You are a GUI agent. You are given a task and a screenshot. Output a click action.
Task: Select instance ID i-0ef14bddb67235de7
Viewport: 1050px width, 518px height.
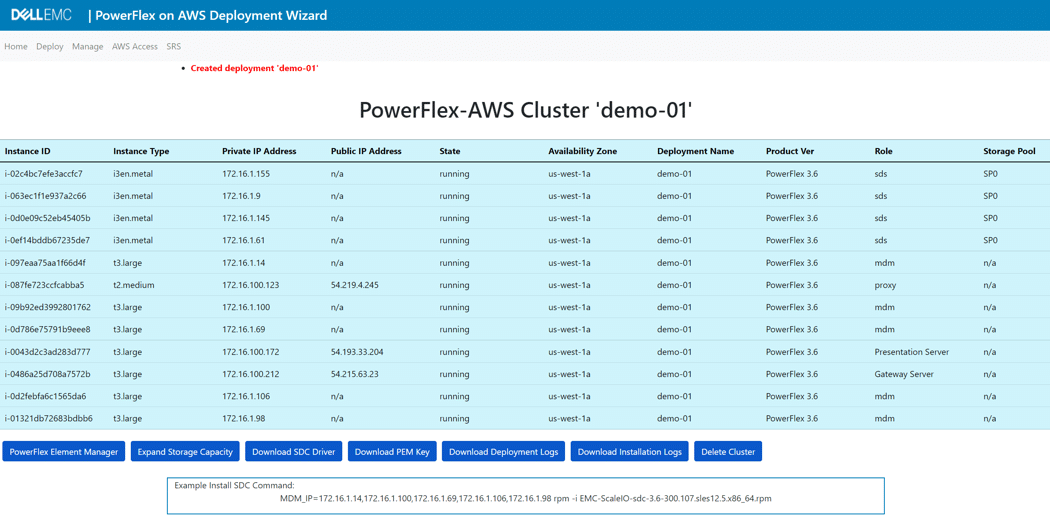[47, 240]
